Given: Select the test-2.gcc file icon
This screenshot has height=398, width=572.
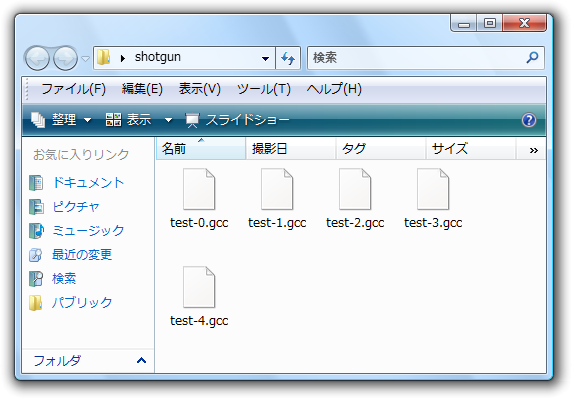Looking at the screenshot, I should pyautogui.click(x=355, y=189).
